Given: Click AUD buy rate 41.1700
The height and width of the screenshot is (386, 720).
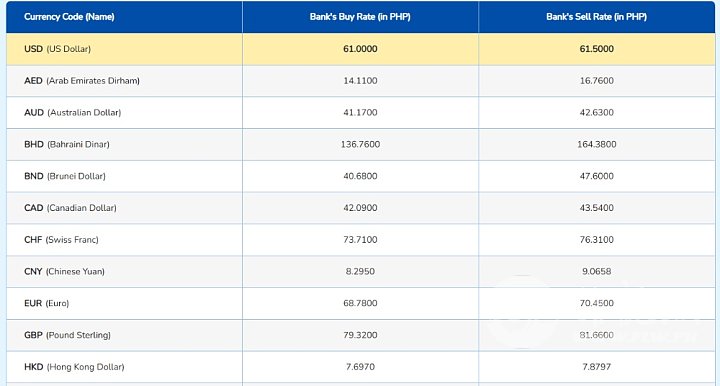Looking at the screenshot, I should click(360, 112).
